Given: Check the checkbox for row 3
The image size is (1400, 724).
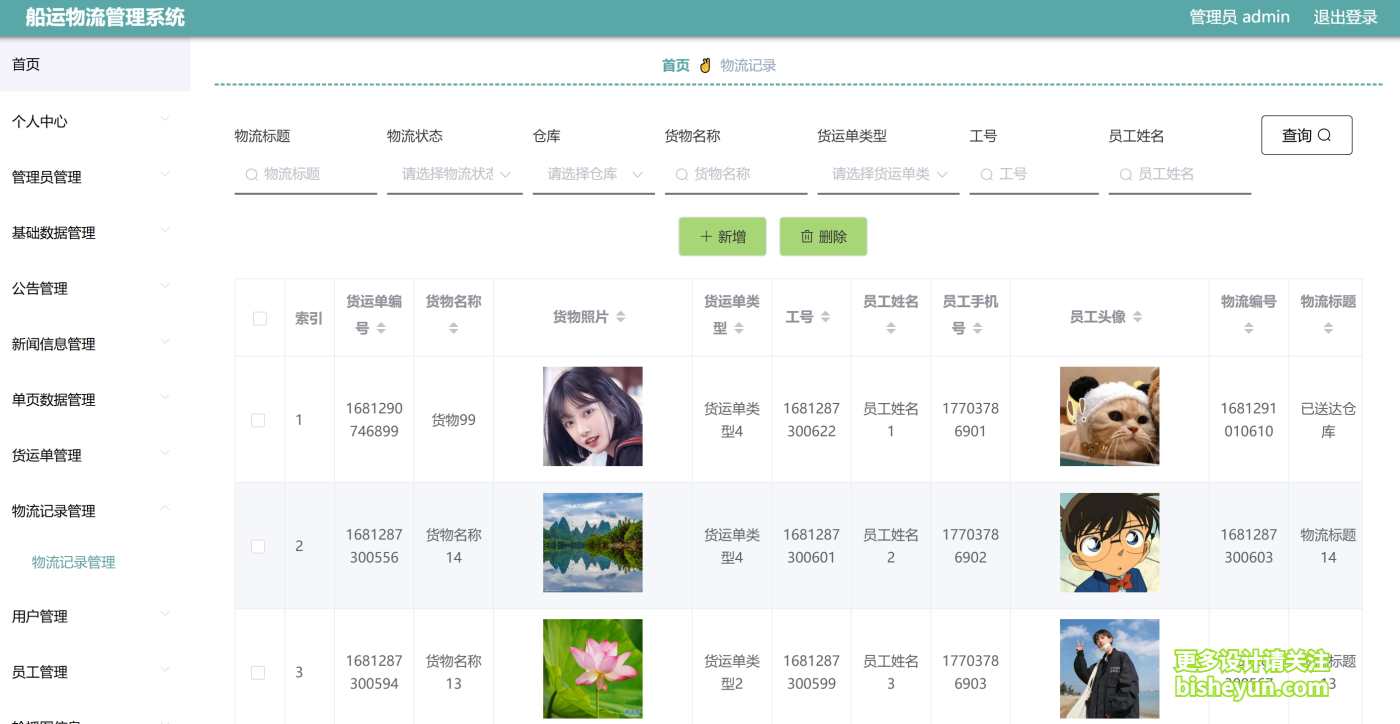Looking at the screenshot, I should click(x=258, y=673).
